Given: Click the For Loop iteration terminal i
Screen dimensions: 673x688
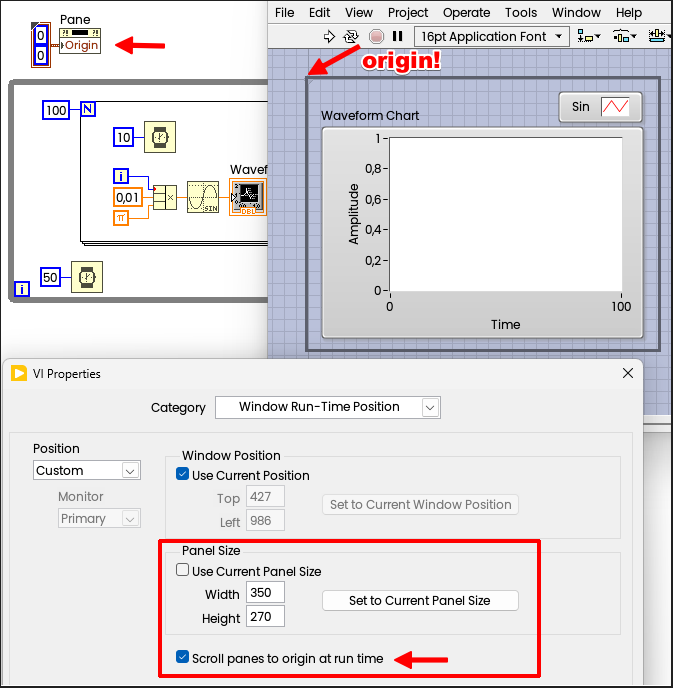Looking at the screenshot, I should (121, 176).
